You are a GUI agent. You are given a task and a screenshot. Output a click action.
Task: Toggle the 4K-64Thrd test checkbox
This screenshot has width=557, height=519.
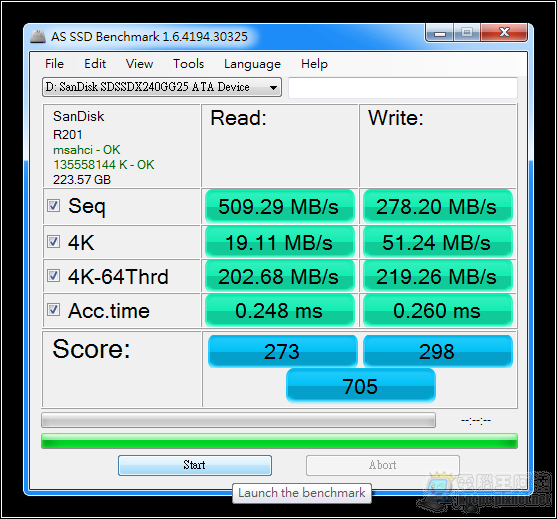[x=54, y=275]
